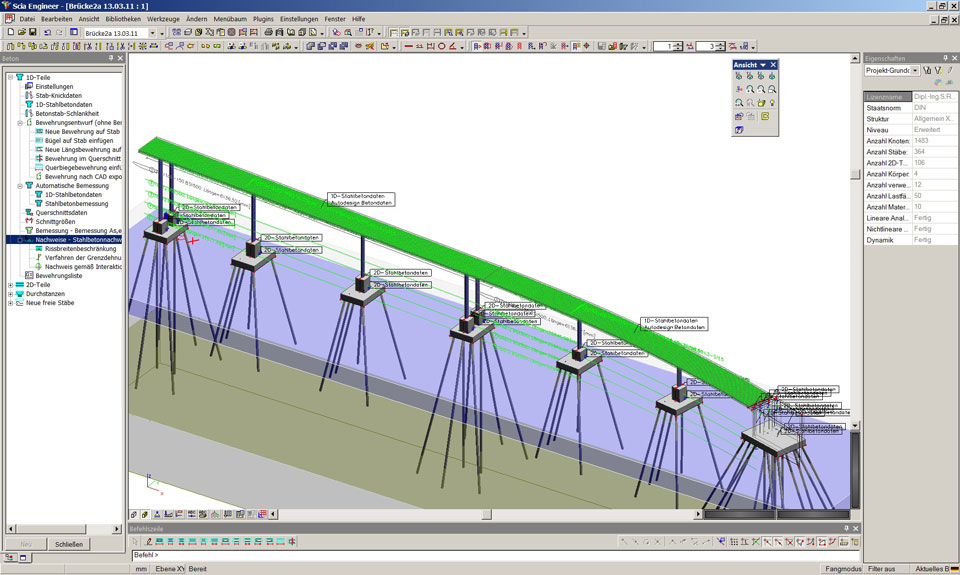Click the Save project icon
The height and width of the screenshot is (575, 960).
tap(33, 32)
